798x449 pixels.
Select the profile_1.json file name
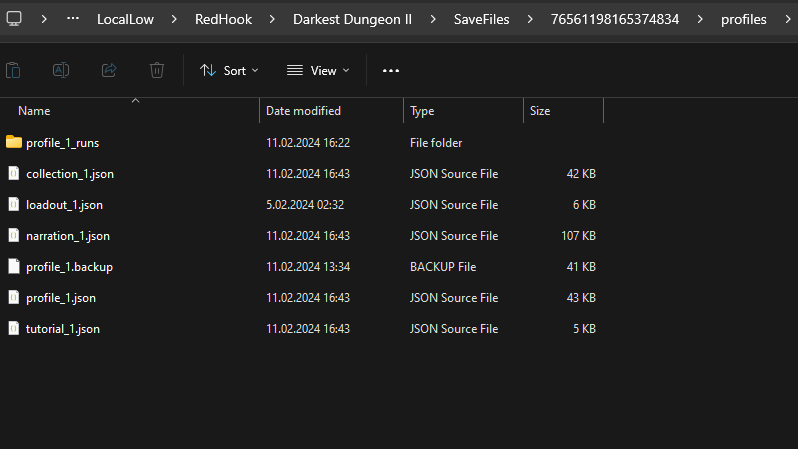tap(61, 298)
